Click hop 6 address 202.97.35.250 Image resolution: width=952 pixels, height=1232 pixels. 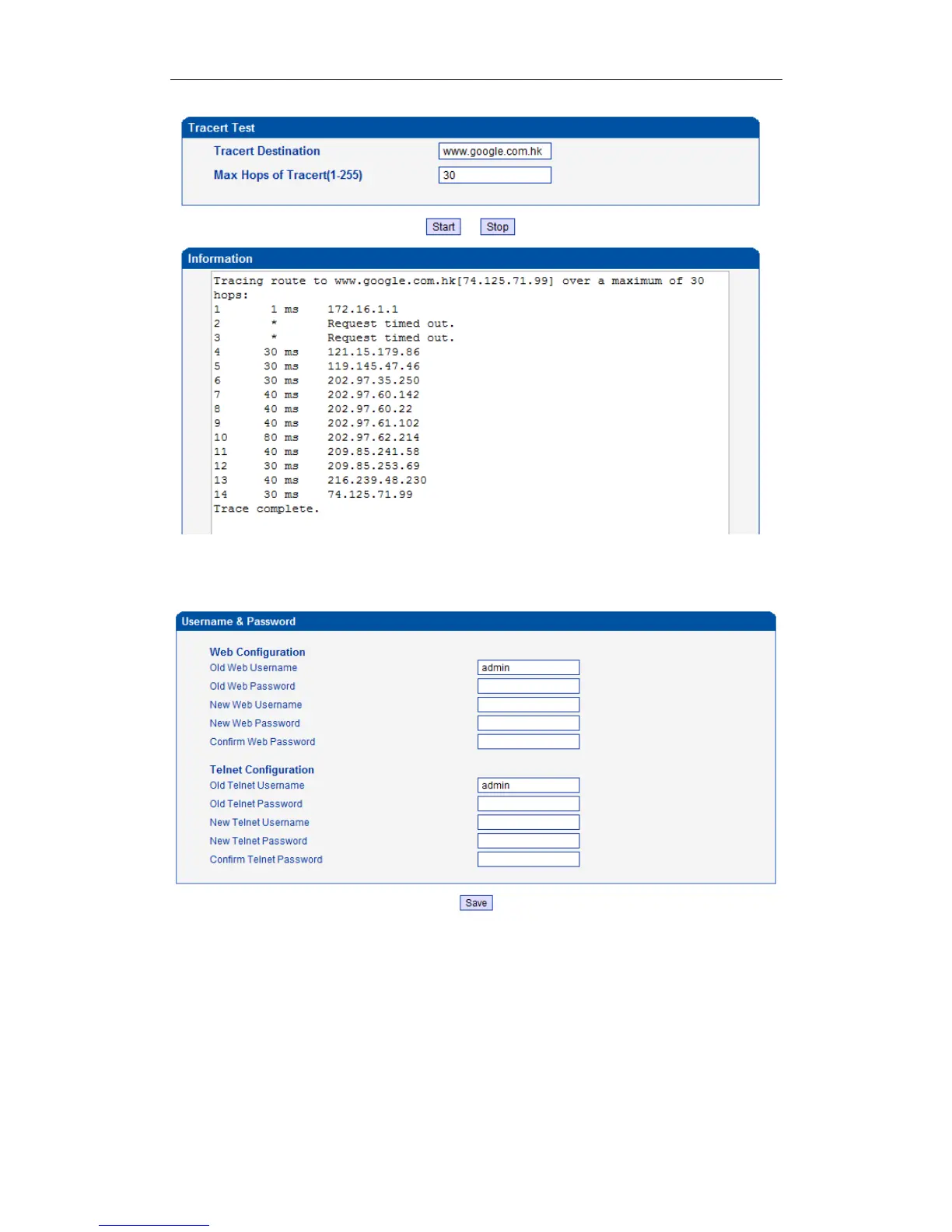[x=373, y=380]
